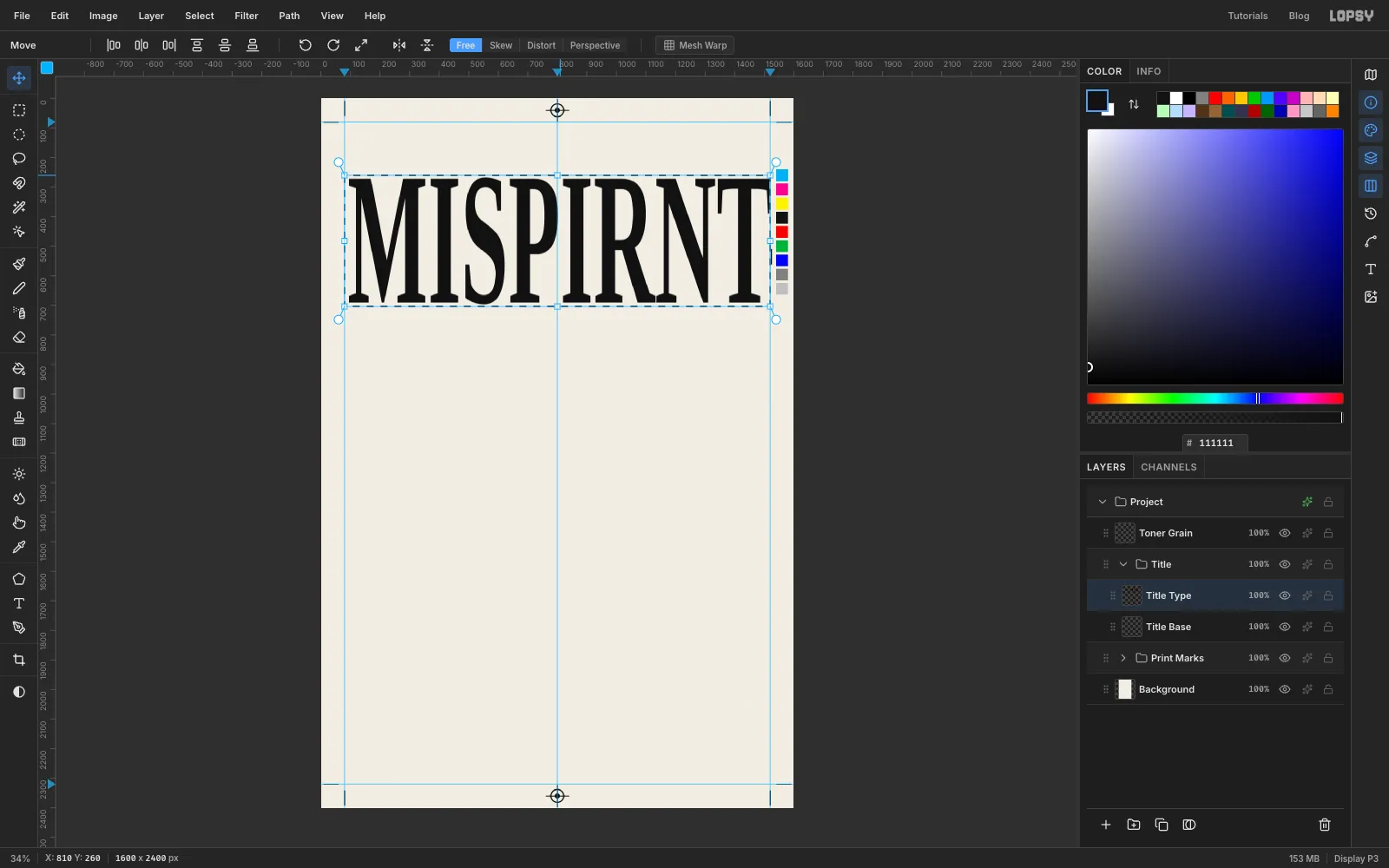Expand the Print Marks folder

pyautogui.click(x=1123, y=658)
